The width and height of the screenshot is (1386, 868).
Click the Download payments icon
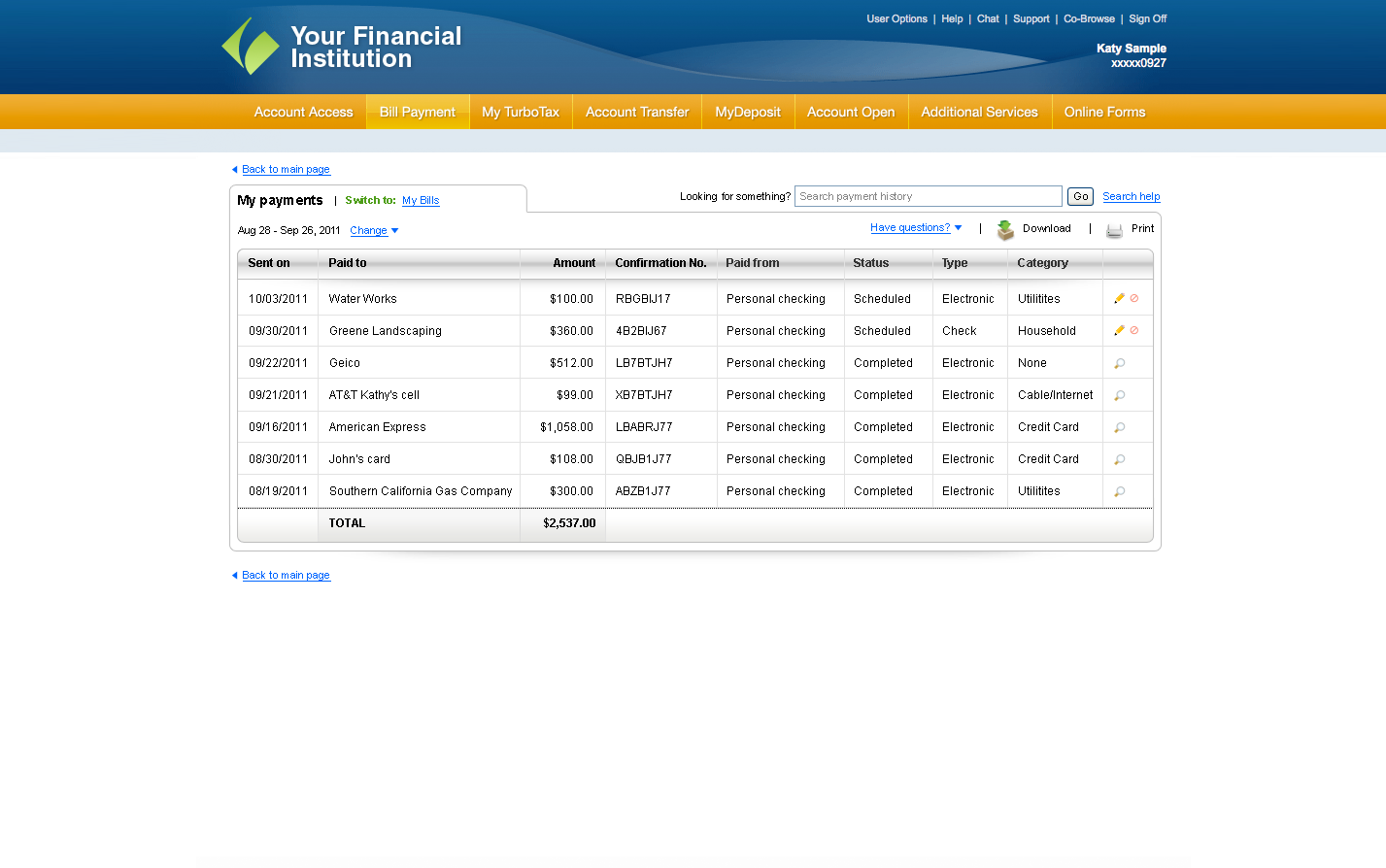1005,229
